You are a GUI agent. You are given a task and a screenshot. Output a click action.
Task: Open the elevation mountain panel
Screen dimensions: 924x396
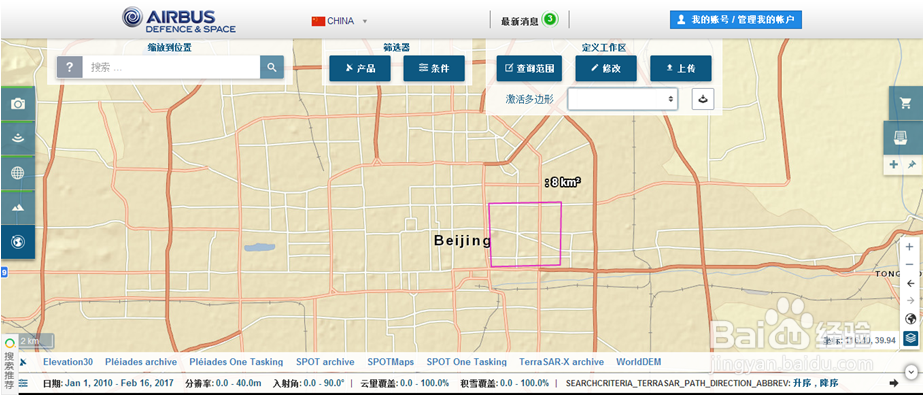point(18,207)
